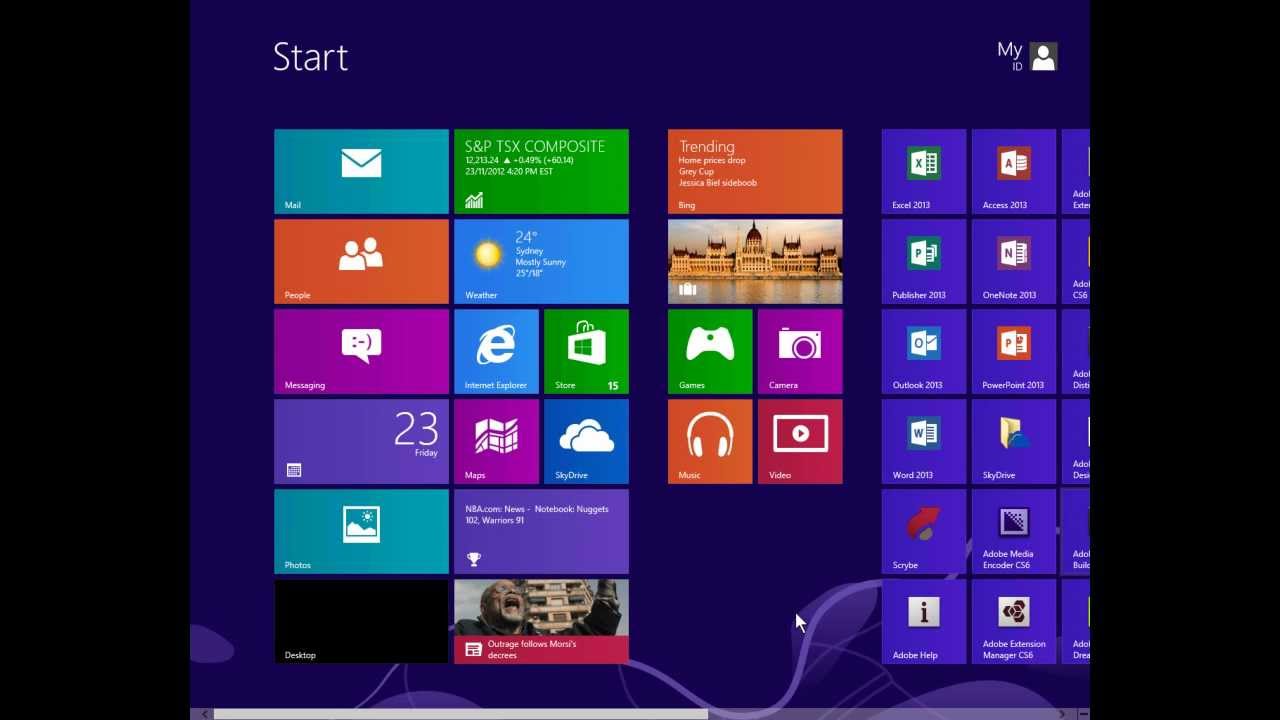Open the news tile about Morsi's decrees
1280x720 pixels.
click(541, 621)
